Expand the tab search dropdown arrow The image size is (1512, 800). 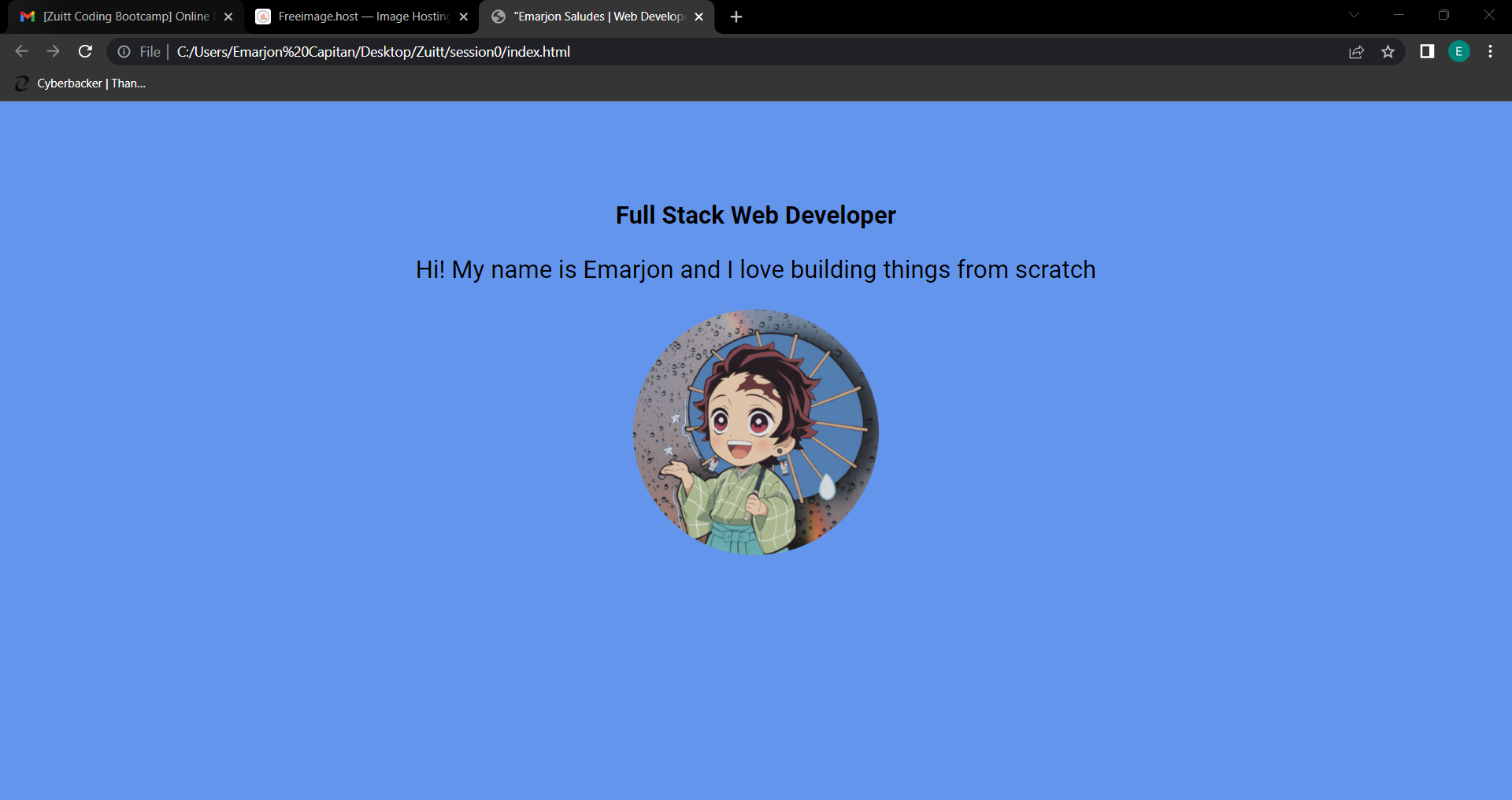1354,15
